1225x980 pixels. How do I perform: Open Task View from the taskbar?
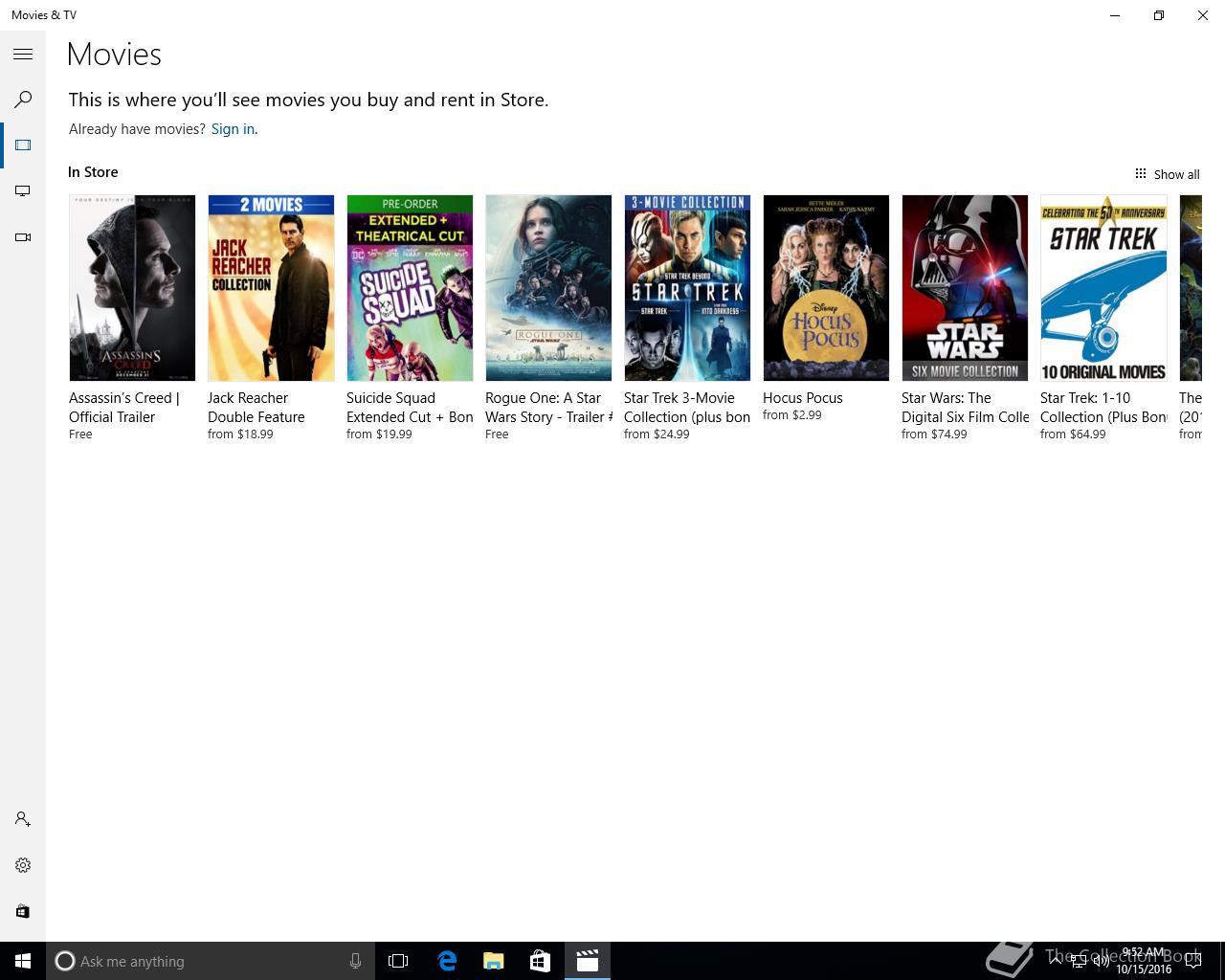pyautogui.click(x=398, y=961)
